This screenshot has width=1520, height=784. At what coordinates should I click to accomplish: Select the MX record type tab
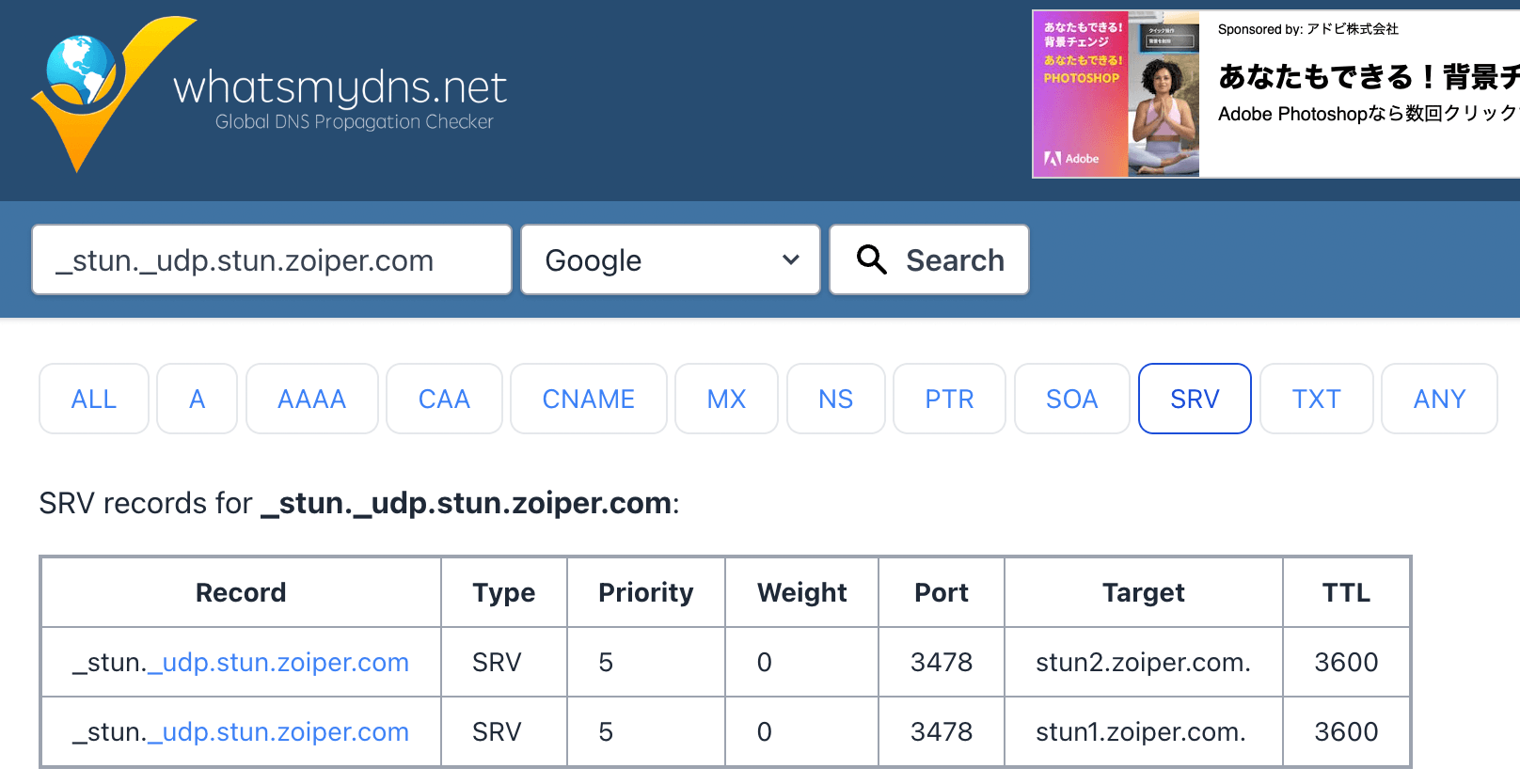pos(726,399)
